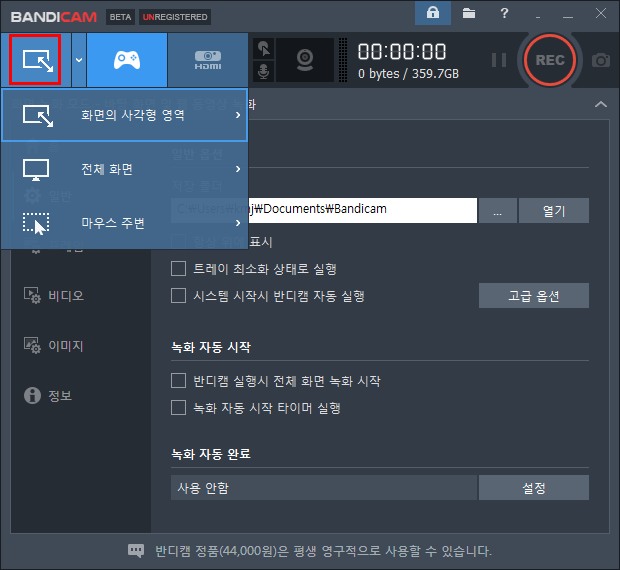Select the rectangle screen recording mode icon
Image resolution: width=620 pixels, height=570 pixels.
[x=36, y=60]
